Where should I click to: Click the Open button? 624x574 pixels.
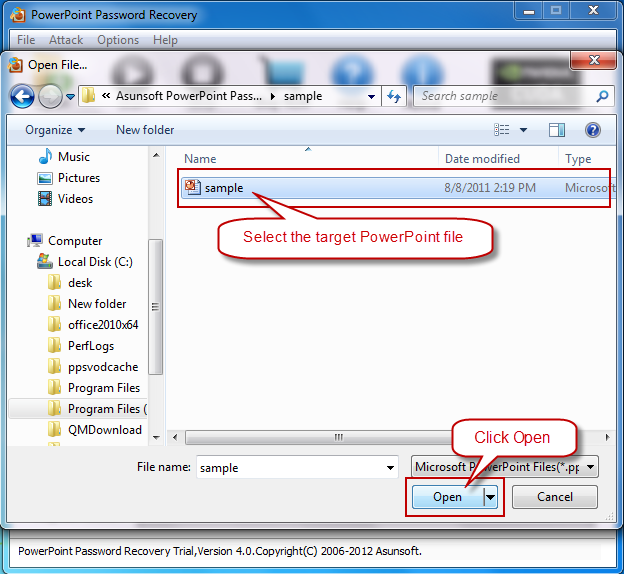[x=448, y=497]
